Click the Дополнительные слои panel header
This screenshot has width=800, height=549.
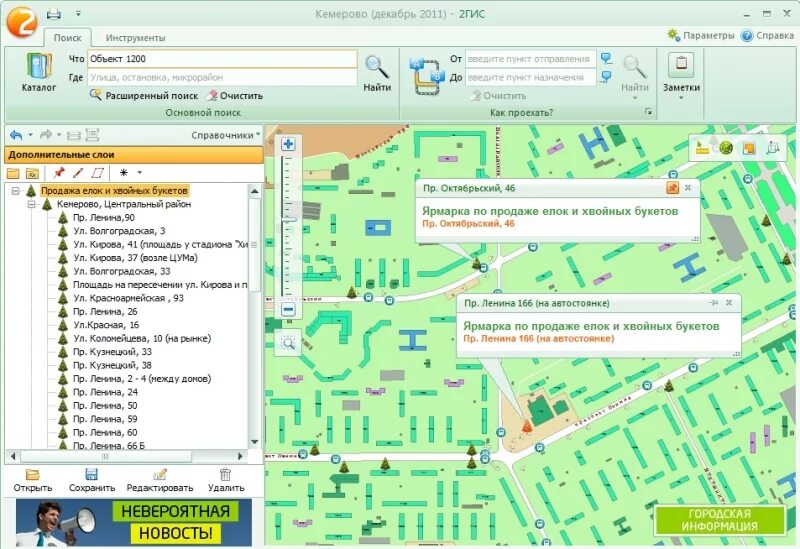pos(134,155)
